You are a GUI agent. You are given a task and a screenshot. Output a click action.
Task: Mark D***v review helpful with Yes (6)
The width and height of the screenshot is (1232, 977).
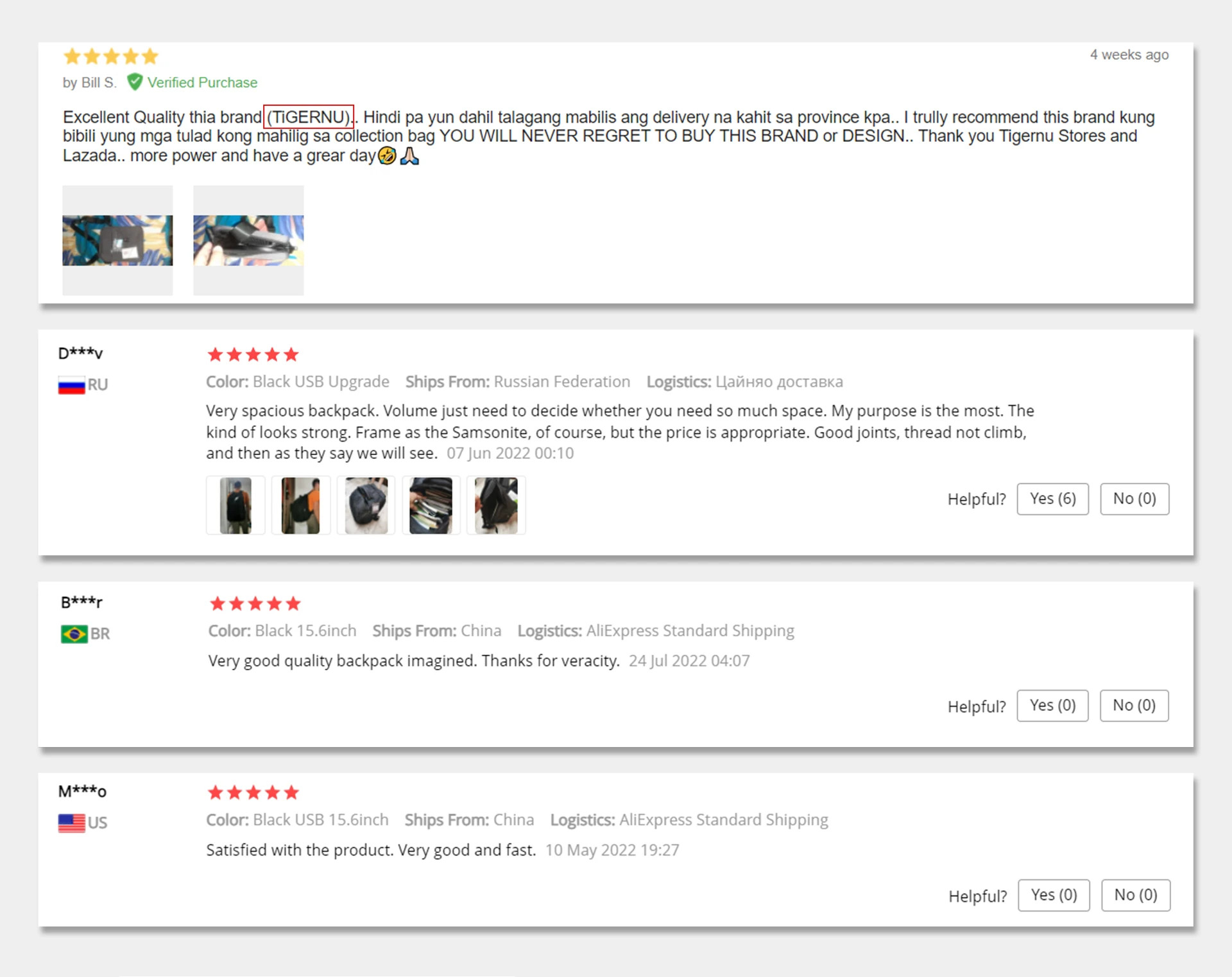pos(1052,499)
